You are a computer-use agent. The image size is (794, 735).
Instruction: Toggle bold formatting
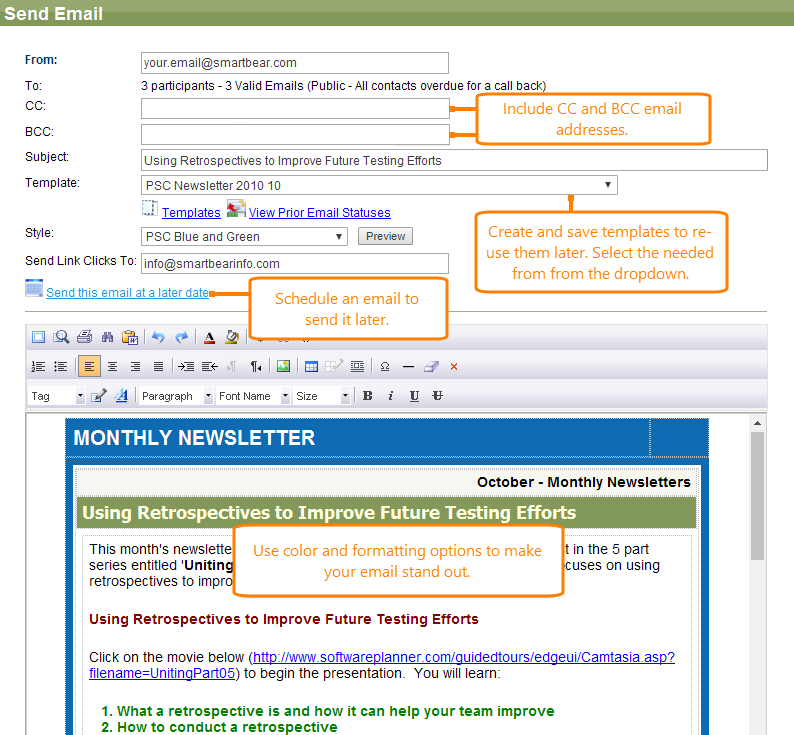point(367,396)
